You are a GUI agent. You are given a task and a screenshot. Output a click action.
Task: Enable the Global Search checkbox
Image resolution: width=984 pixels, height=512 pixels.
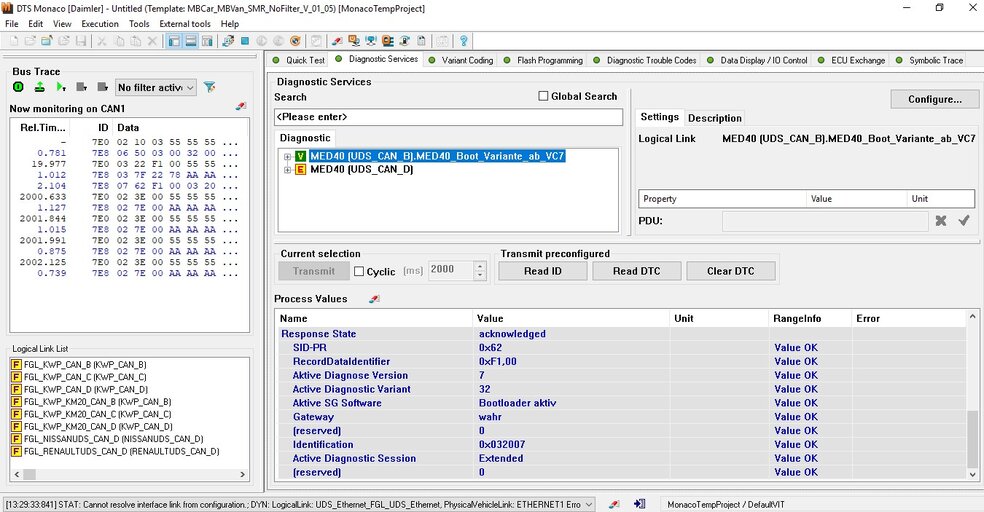(x=543, y=96)
